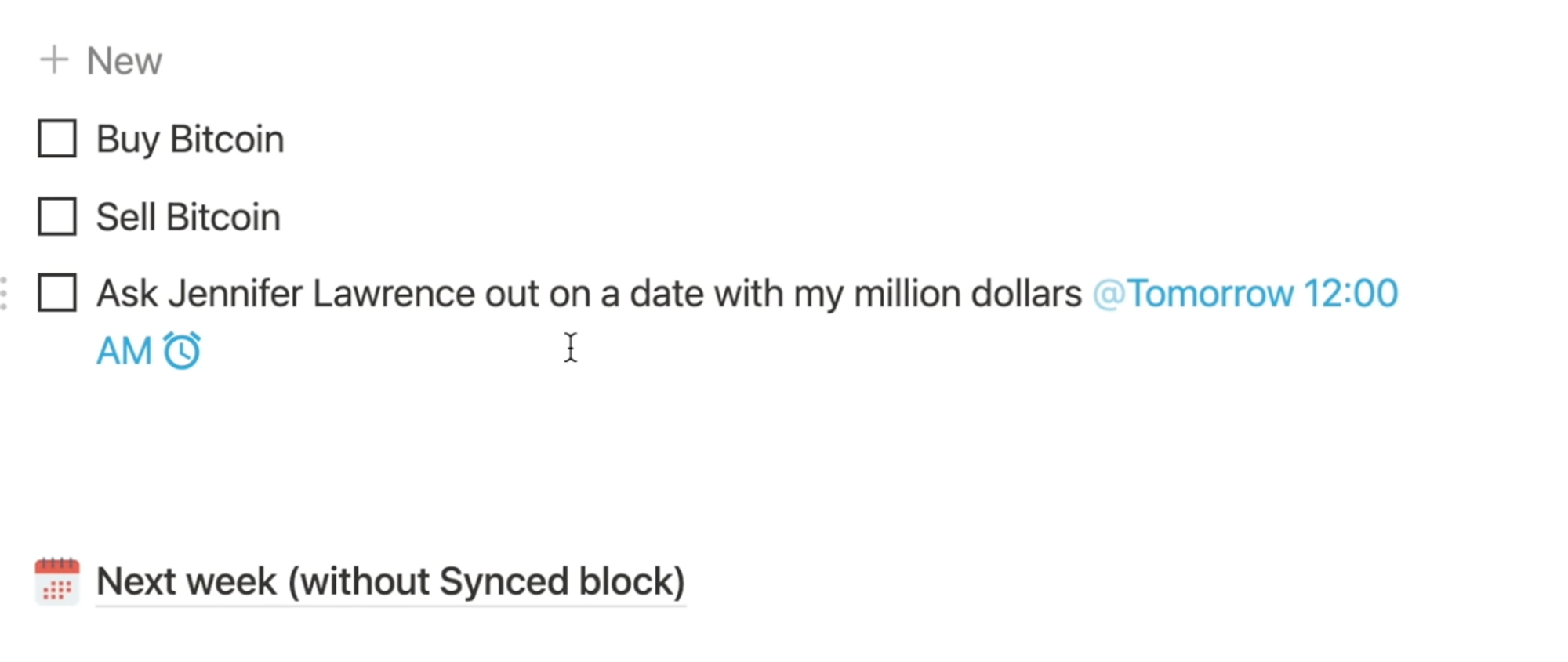The height and width of the screenshot is (662, 1568).
Task: Check the Sell Bitcoin checkbox
Action: click(57, 216)
